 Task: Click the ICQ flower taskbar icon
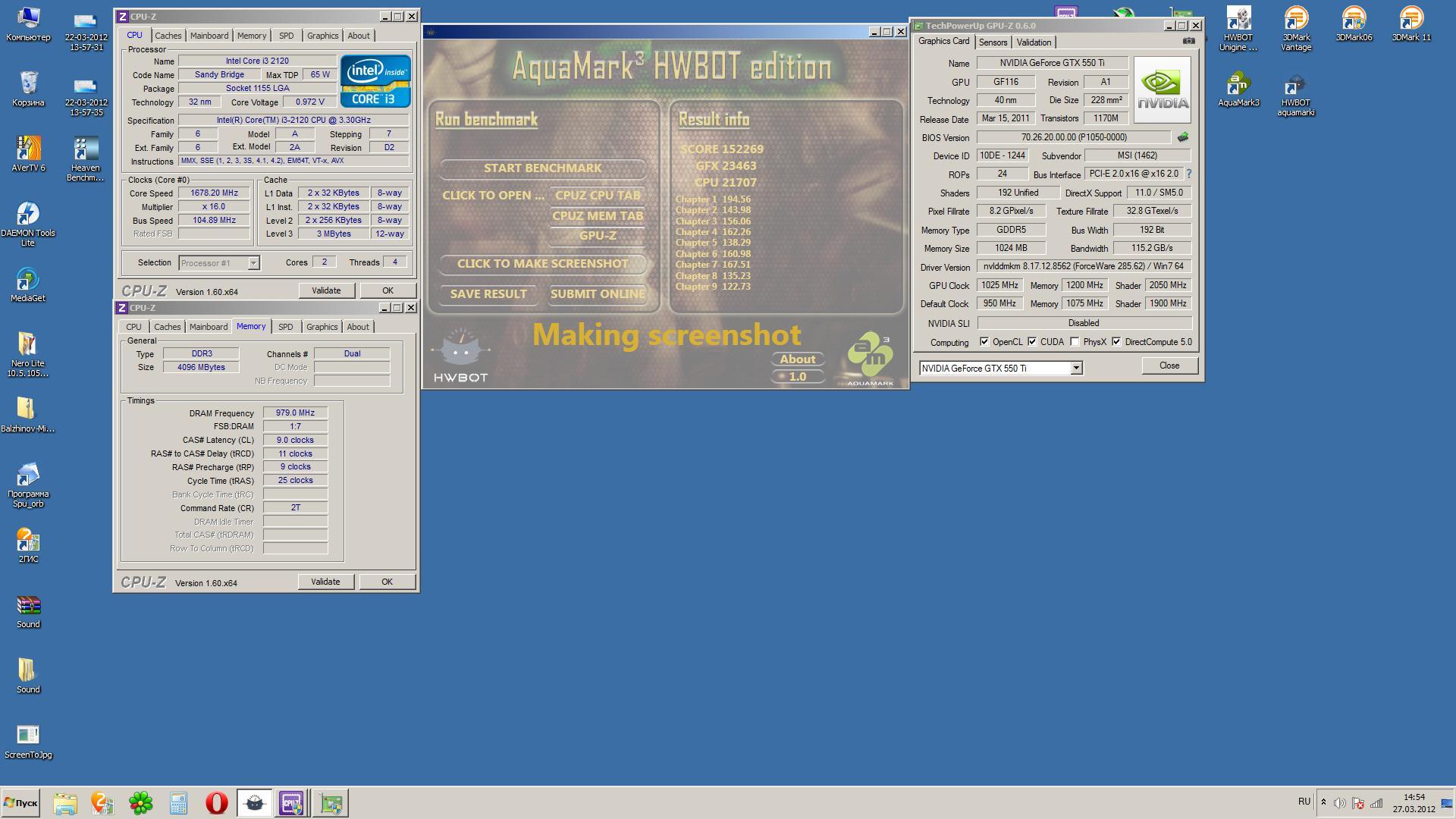pos(140,803)
